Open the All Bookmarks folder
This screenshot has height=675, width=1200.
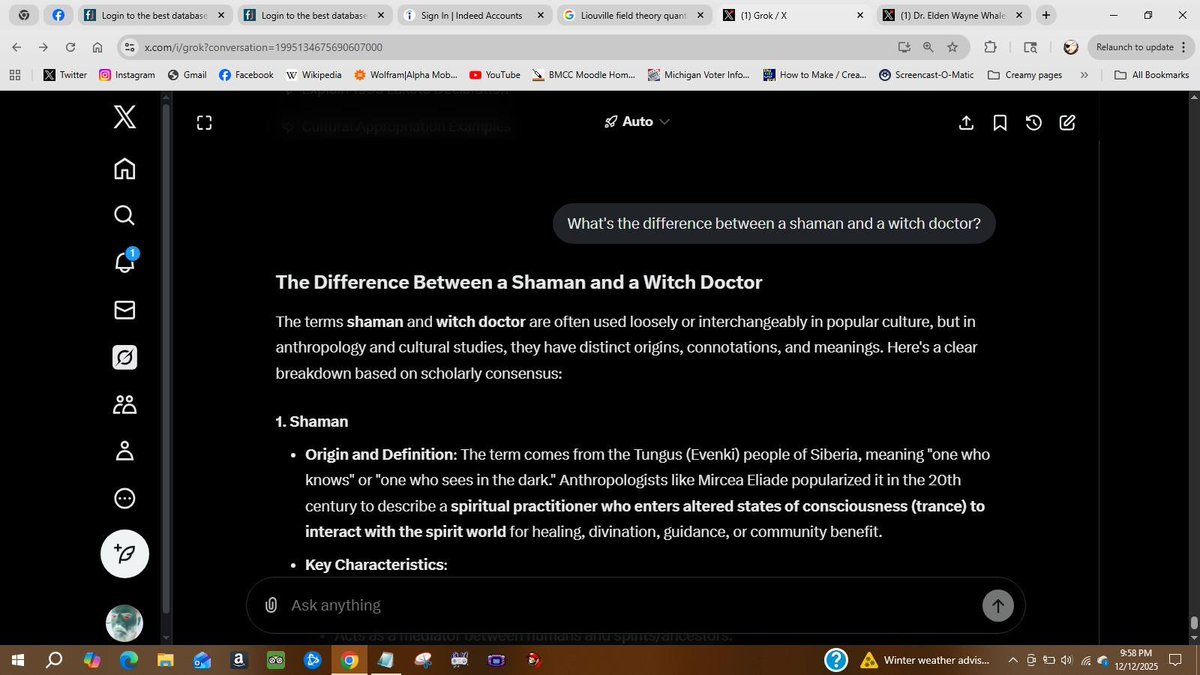pos(1152,75)
